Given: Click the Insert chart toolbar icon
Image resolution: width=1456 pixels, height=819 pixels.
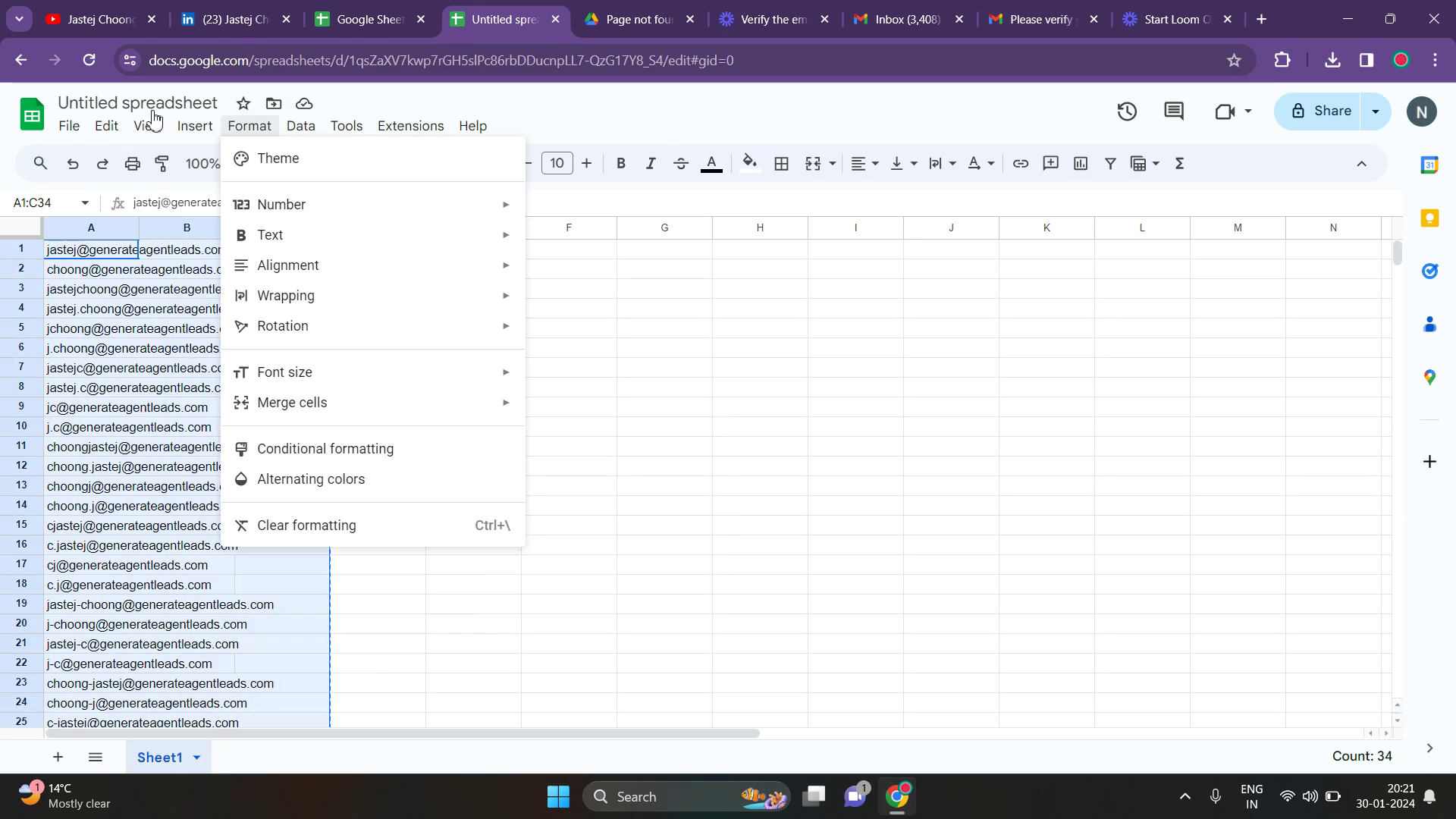Looking at the screenshot, I should tap(1081, 163).
